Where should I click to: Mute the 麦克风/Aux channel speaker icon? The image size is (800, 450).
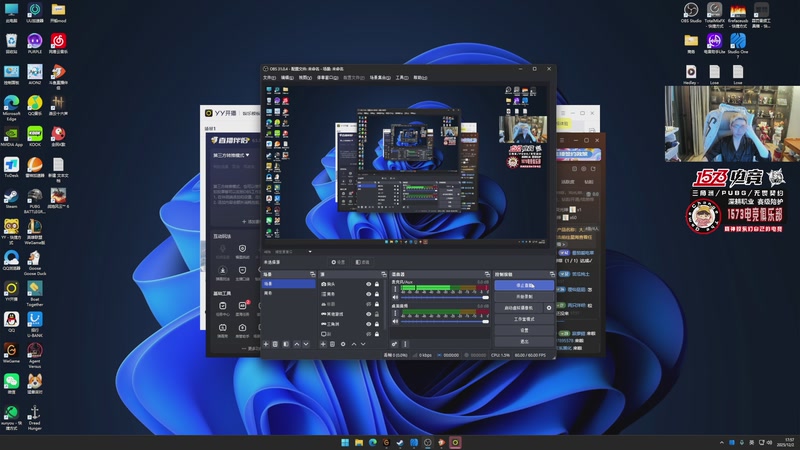point(395,297)
